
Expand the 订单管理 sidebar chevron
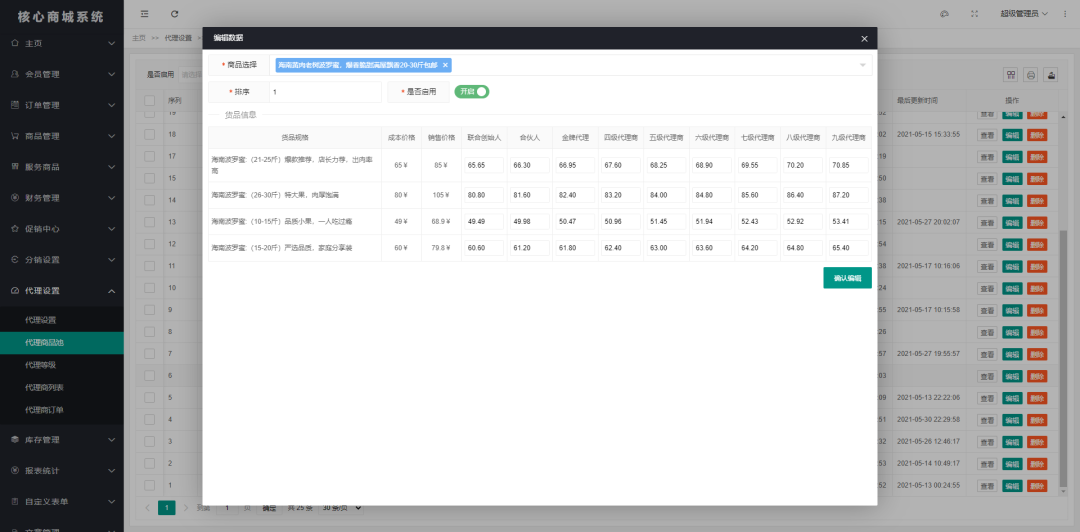[x=112, y=105]
